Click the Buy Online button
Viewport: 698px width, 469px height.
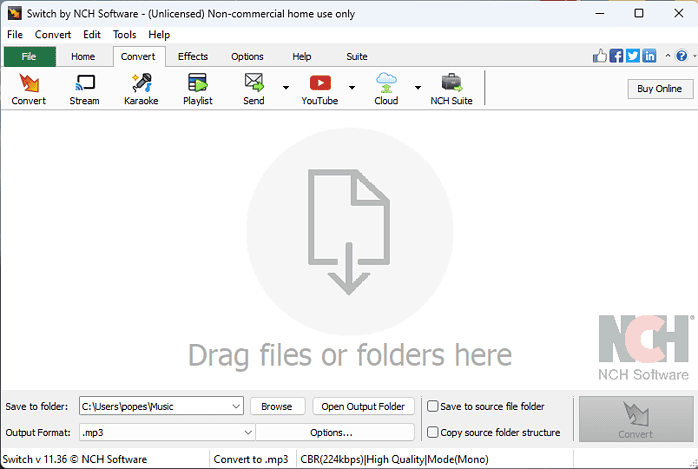660,88
